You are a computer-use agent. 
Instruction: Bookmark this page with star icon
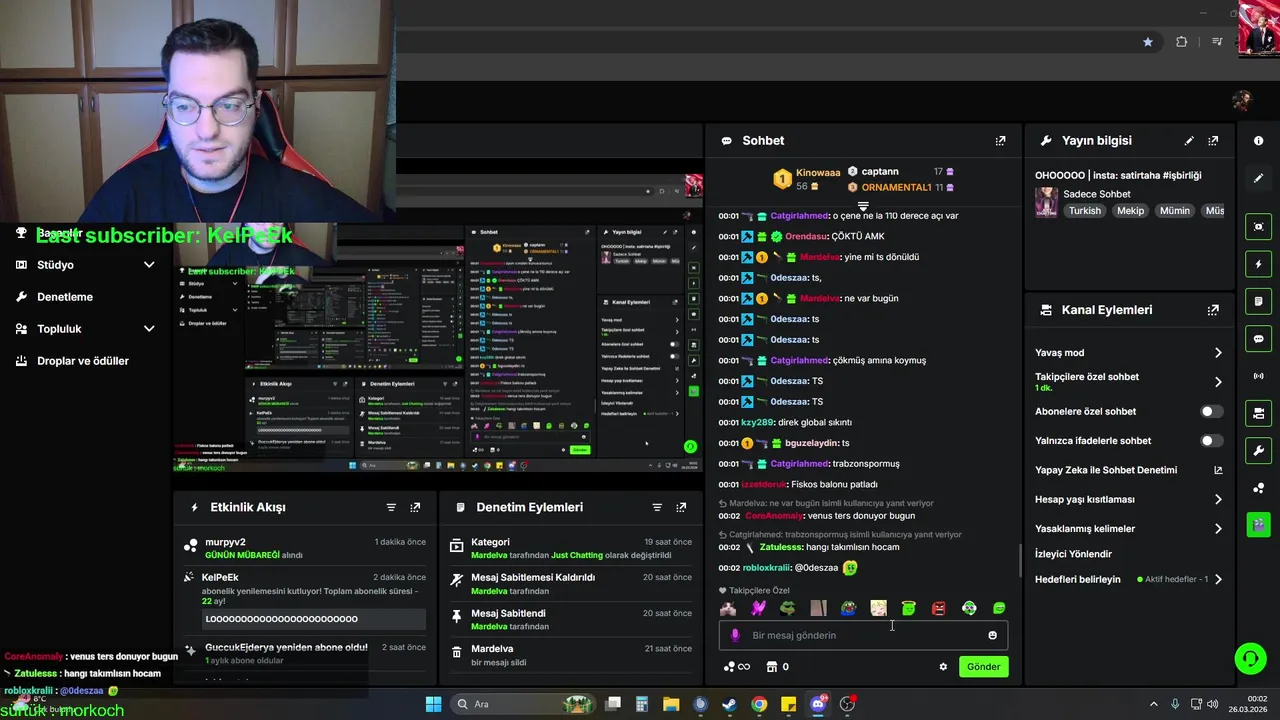pos(1148,42)
